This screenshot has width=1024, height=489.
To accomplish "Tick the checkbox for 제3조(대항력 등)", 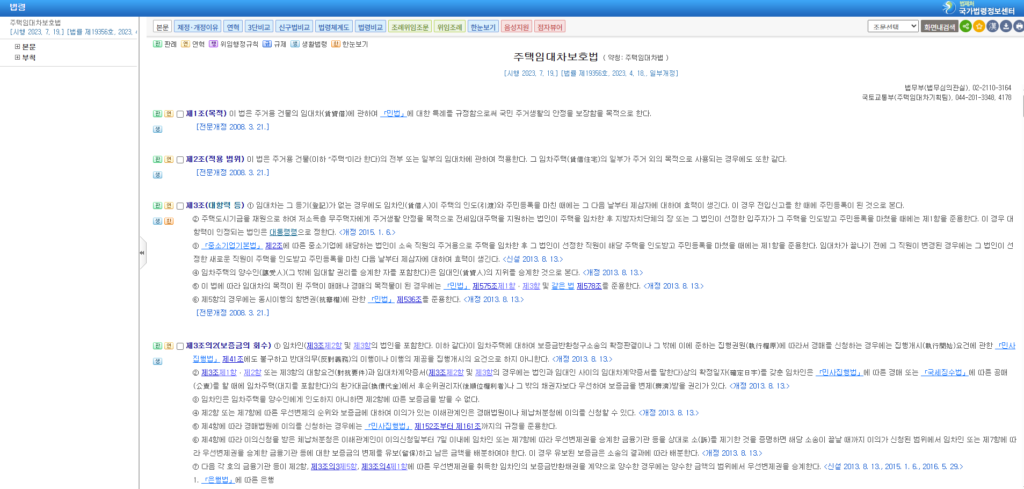I will click(x=179, y=206).
